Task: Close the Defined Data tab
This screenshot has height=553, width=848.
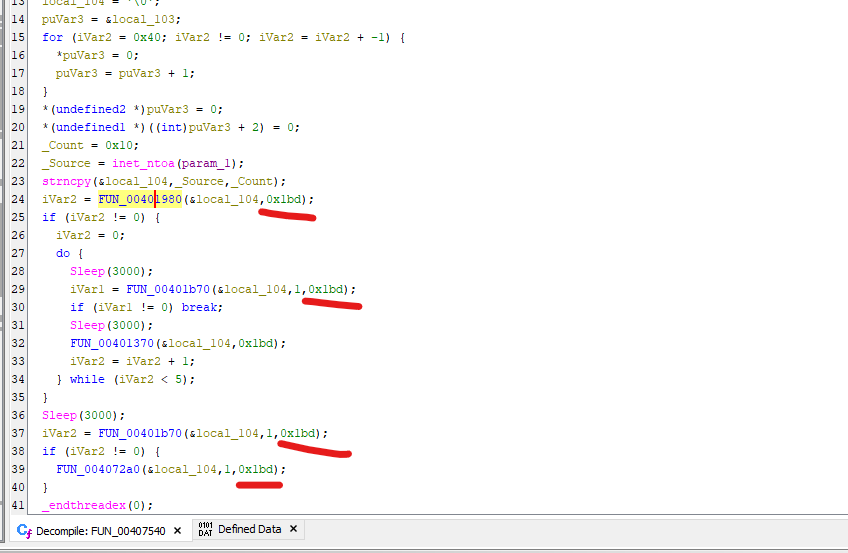Action: point(295,529)
